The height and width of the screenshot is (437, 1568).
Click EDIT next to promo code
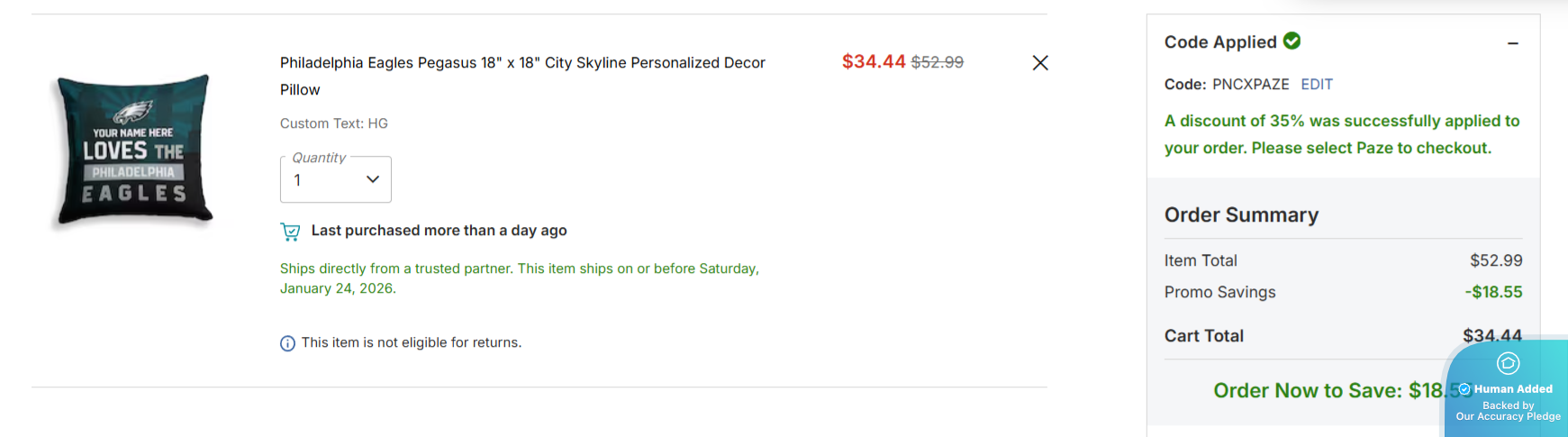point(1316,85)
